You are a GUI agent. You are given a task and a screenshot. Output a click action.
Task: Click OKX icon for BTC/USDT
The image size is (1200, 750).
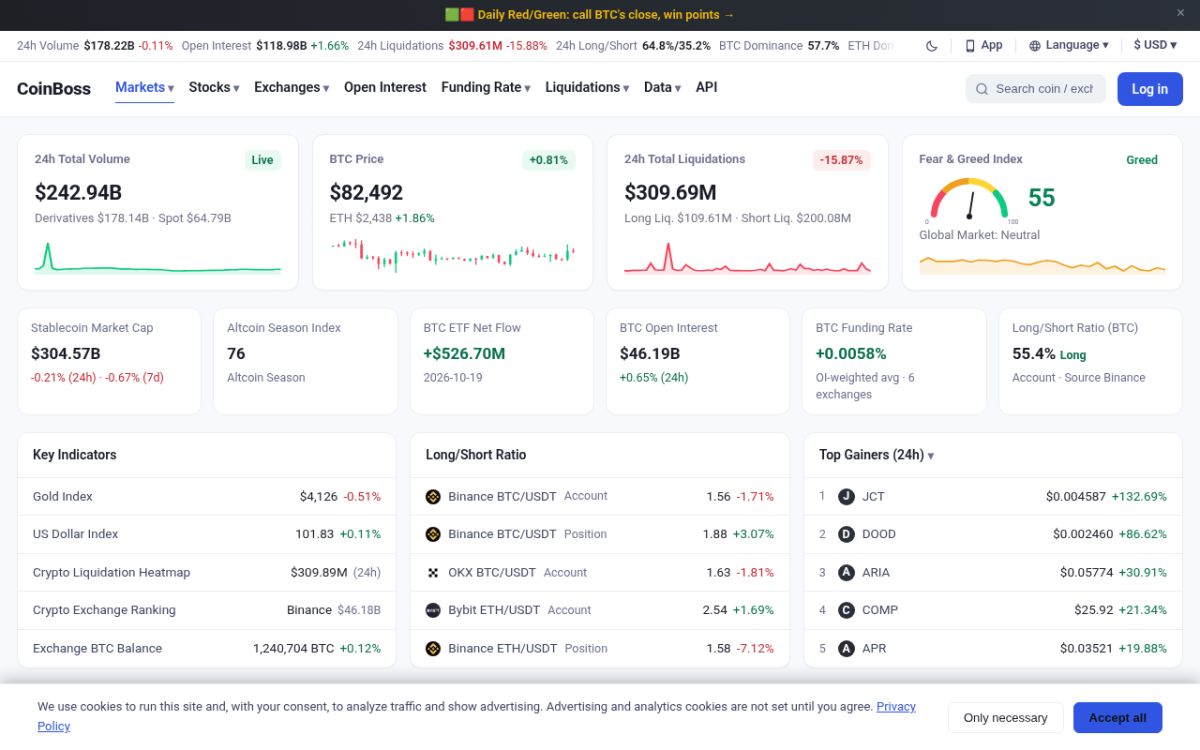(x=433, y=572)
